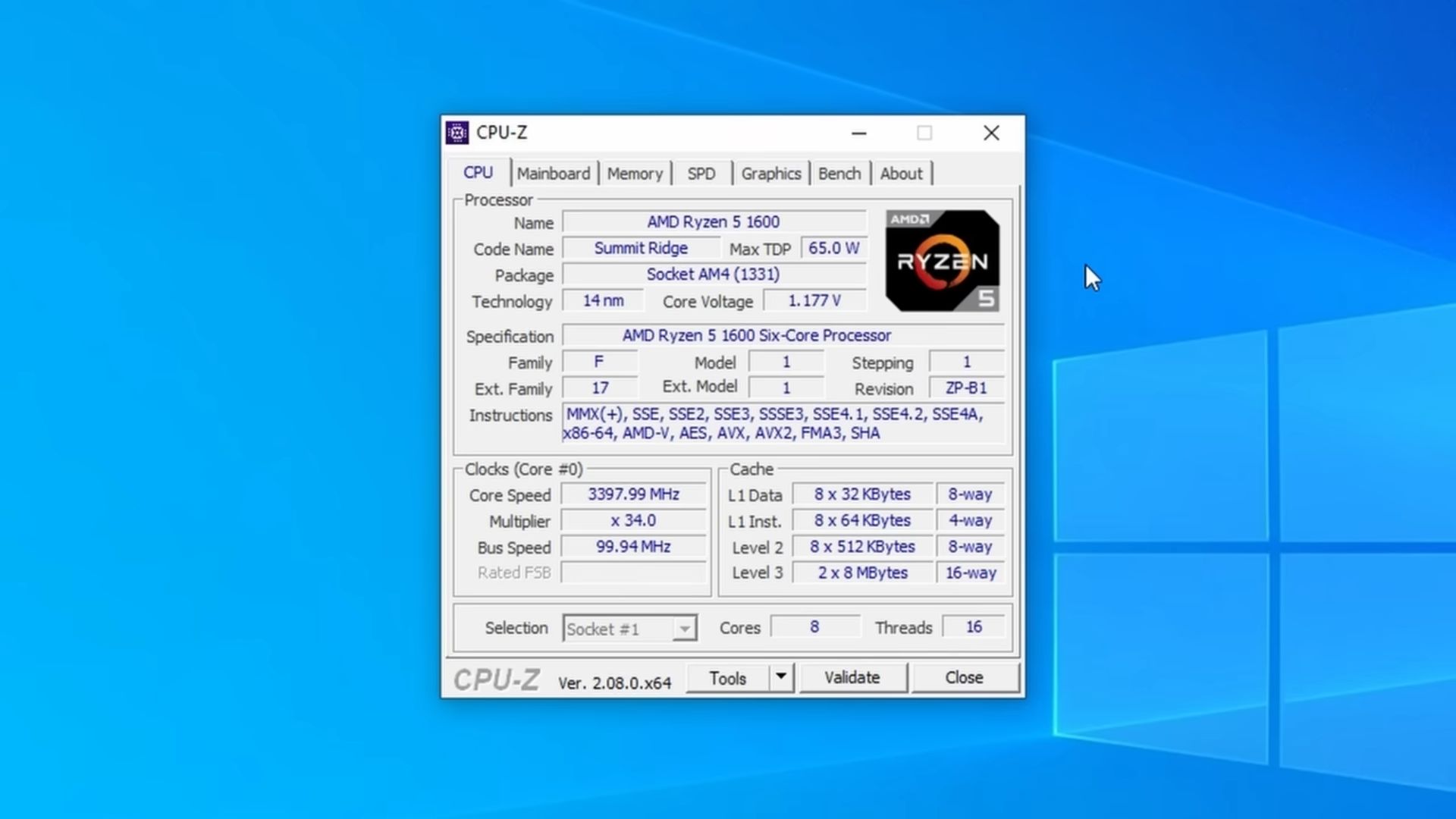This screenshot has height=819, width=1456.
Task: Expand the Socket #1 selection combo box
Action: point(629,628)
